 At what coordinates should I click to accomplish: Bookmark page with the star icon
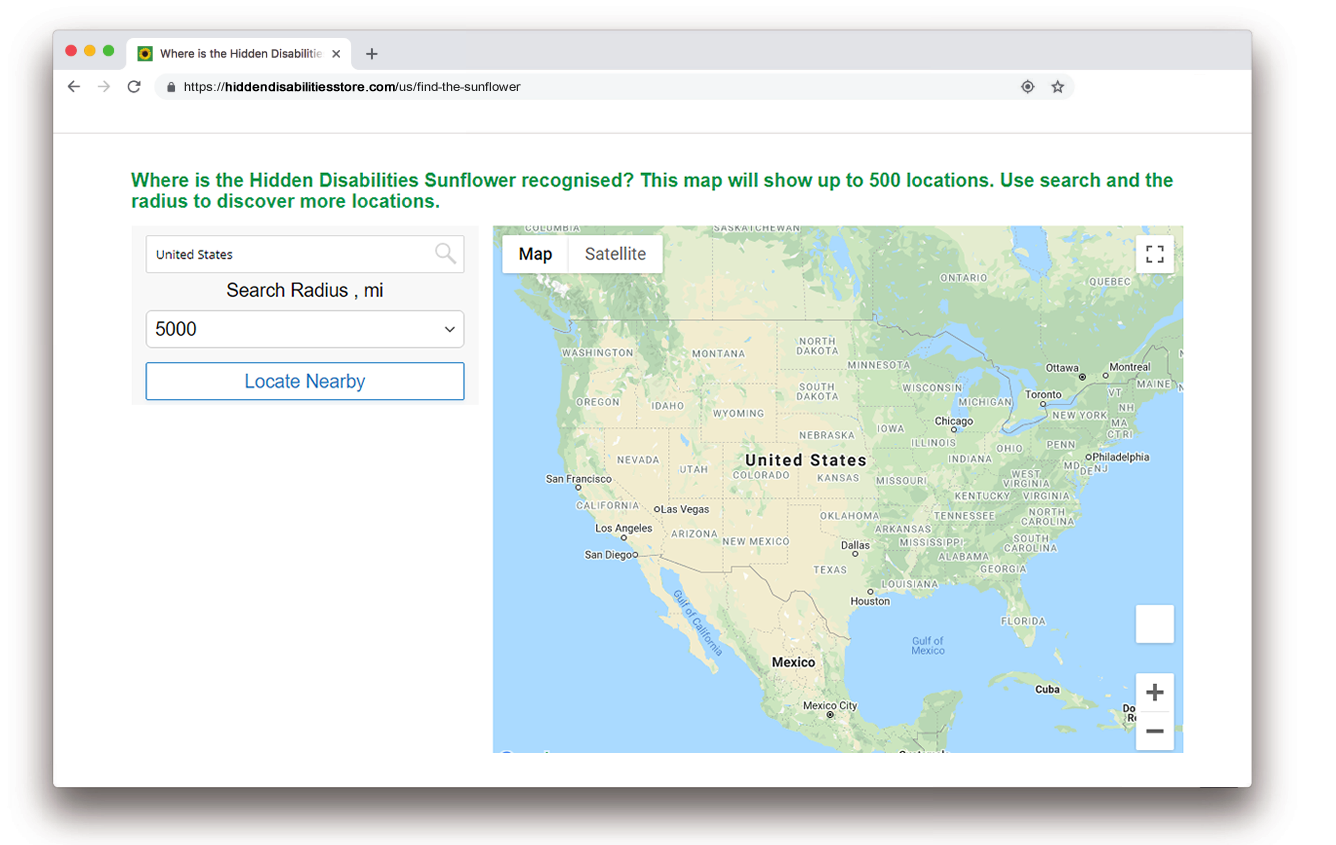tap(1057, 87)
